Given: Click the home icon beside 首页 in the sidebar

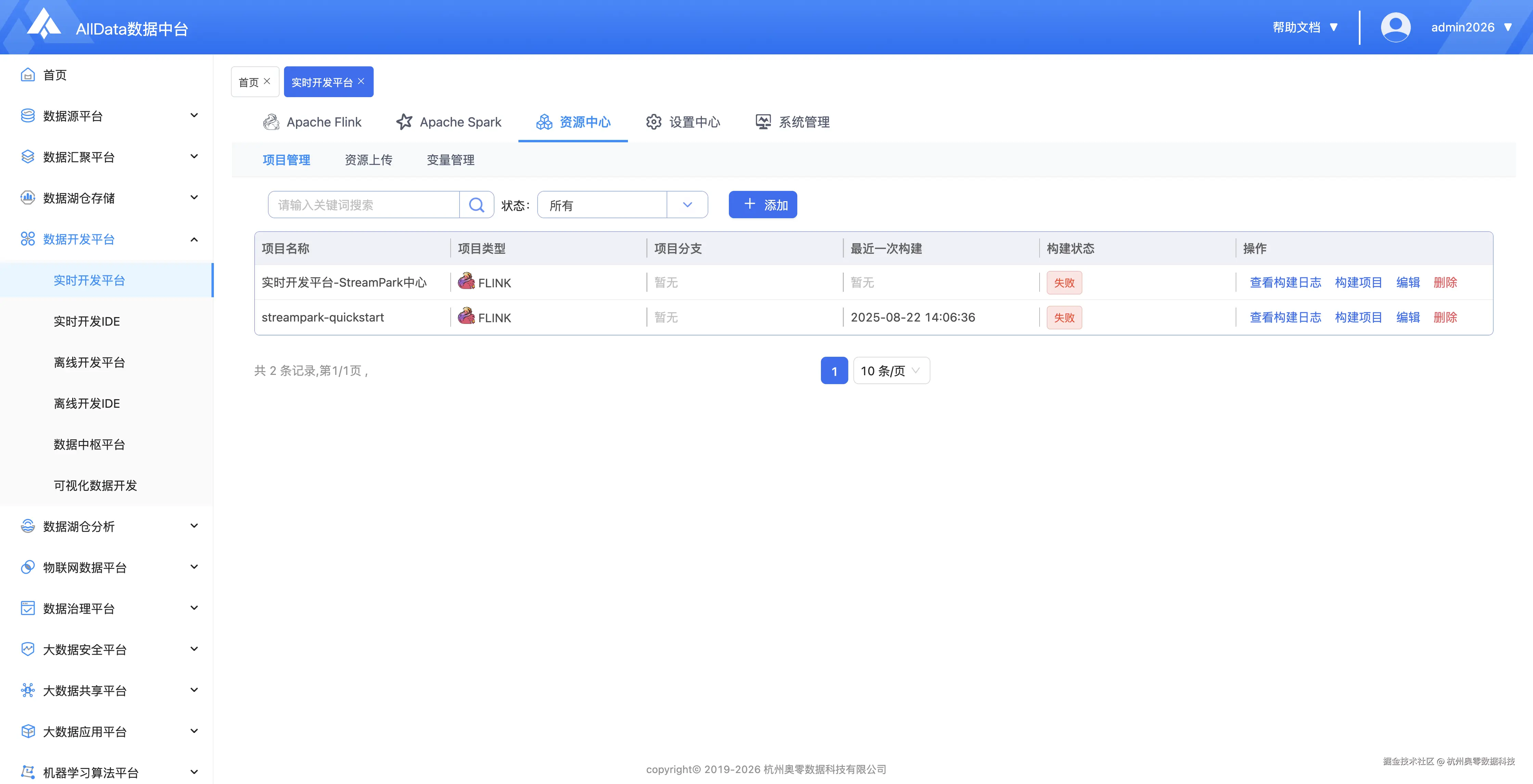Looking at the screenshot, I should point(27,75).
